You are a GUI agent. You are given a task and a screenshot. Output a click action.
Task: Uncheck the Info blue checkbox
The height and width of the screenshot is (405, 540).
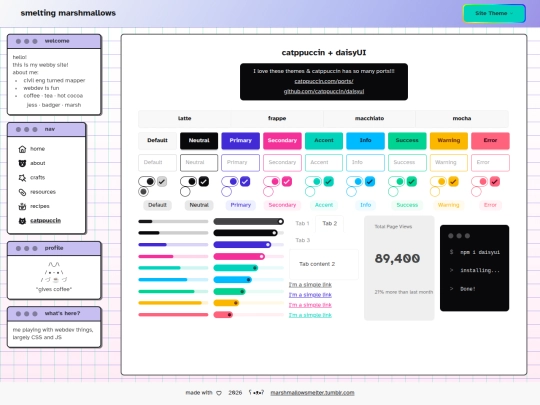pyautogui.click(x=370, y=181)
